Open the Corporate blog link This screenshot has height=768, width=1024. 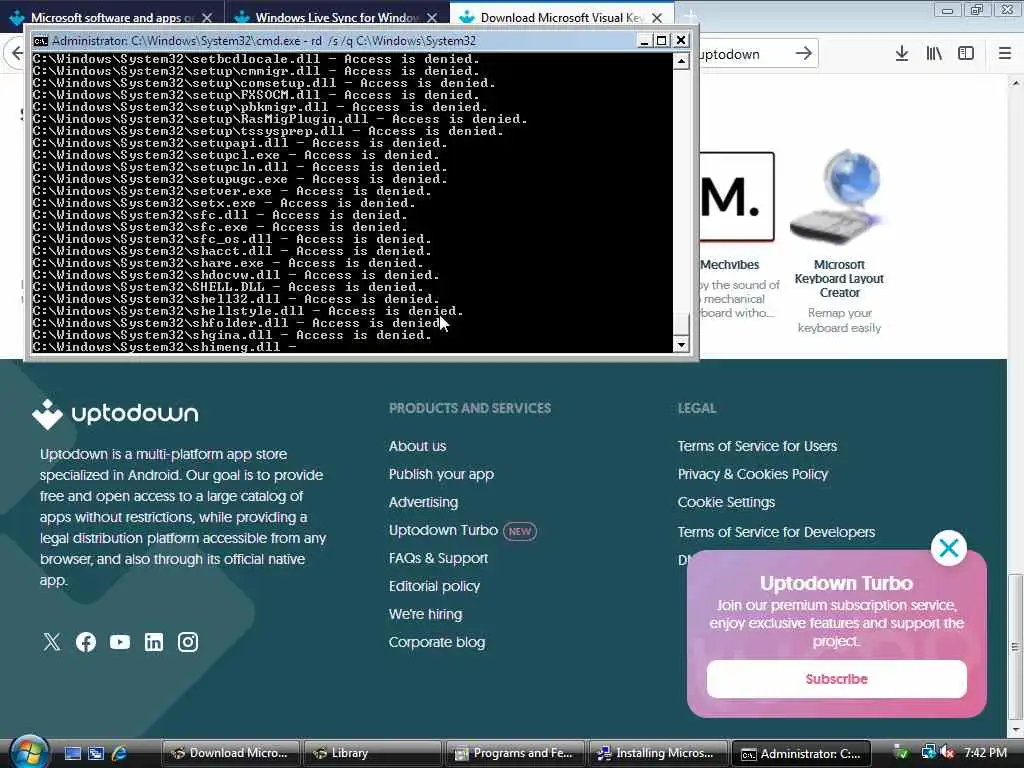(437, 643)
